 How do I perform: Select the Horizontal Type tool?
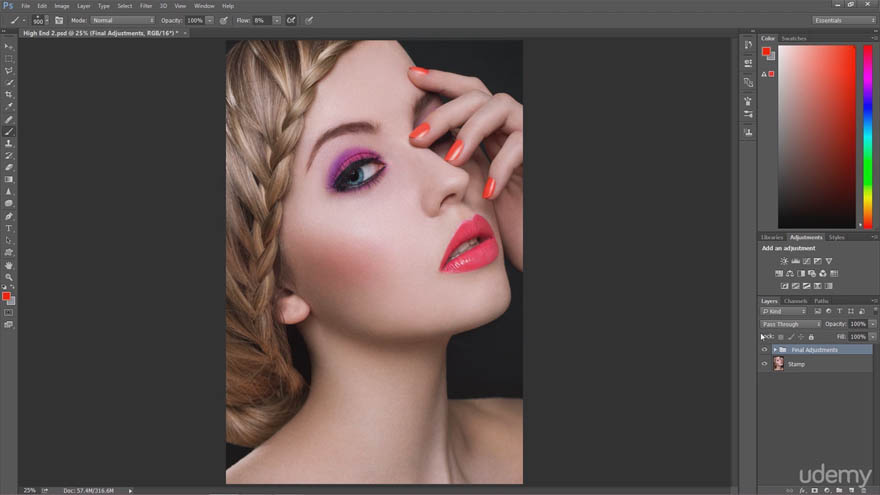pyautogui.click(x=8, y=228)
